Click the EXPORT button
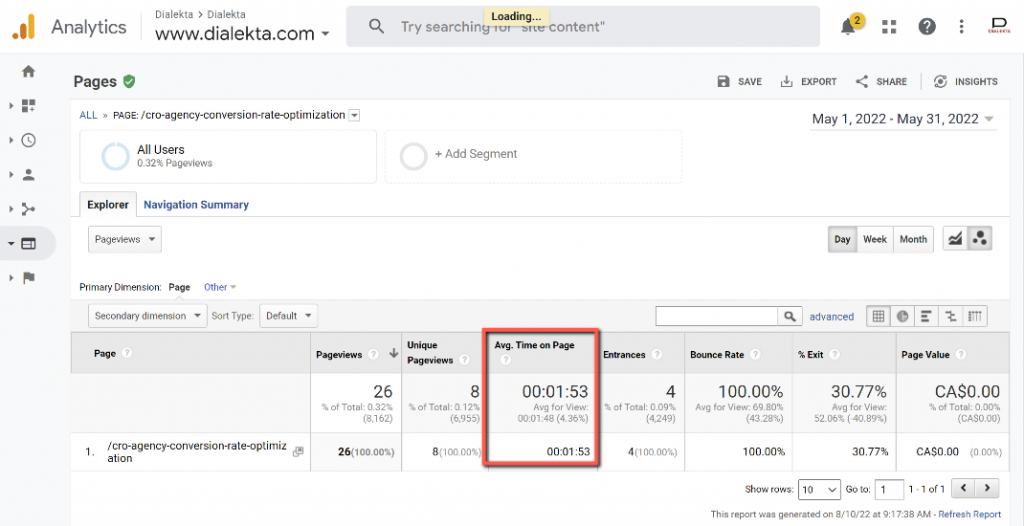This screenshot has width=1024, height=526. click(808, 82)
